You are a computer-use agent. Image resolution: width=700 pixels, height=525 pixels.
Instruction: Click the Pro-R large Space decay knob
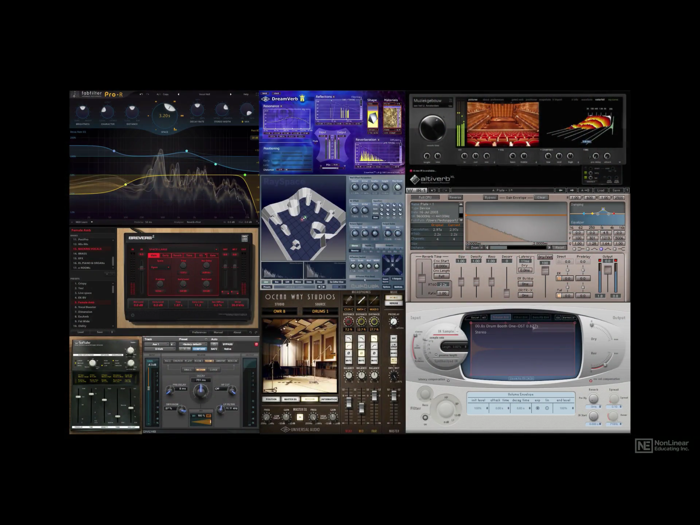coord(165,115)
